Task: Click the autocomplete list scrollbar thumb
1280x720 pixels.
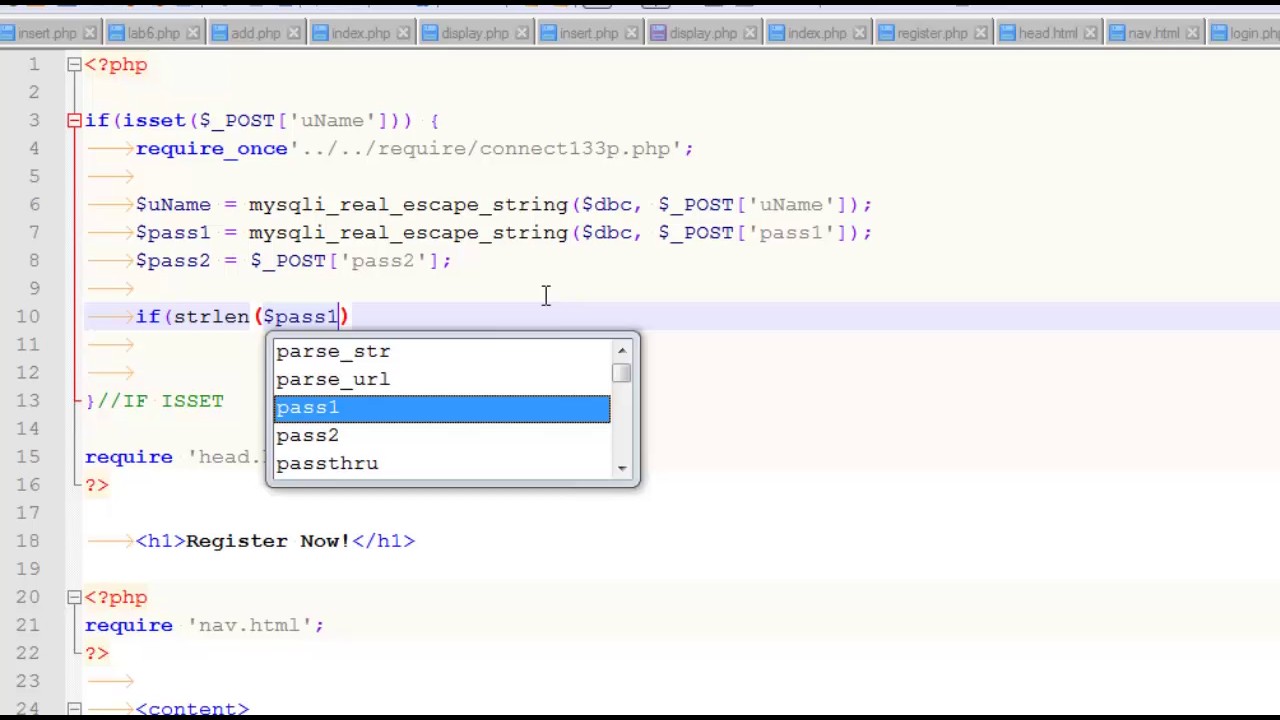Action: coord(622,373)
